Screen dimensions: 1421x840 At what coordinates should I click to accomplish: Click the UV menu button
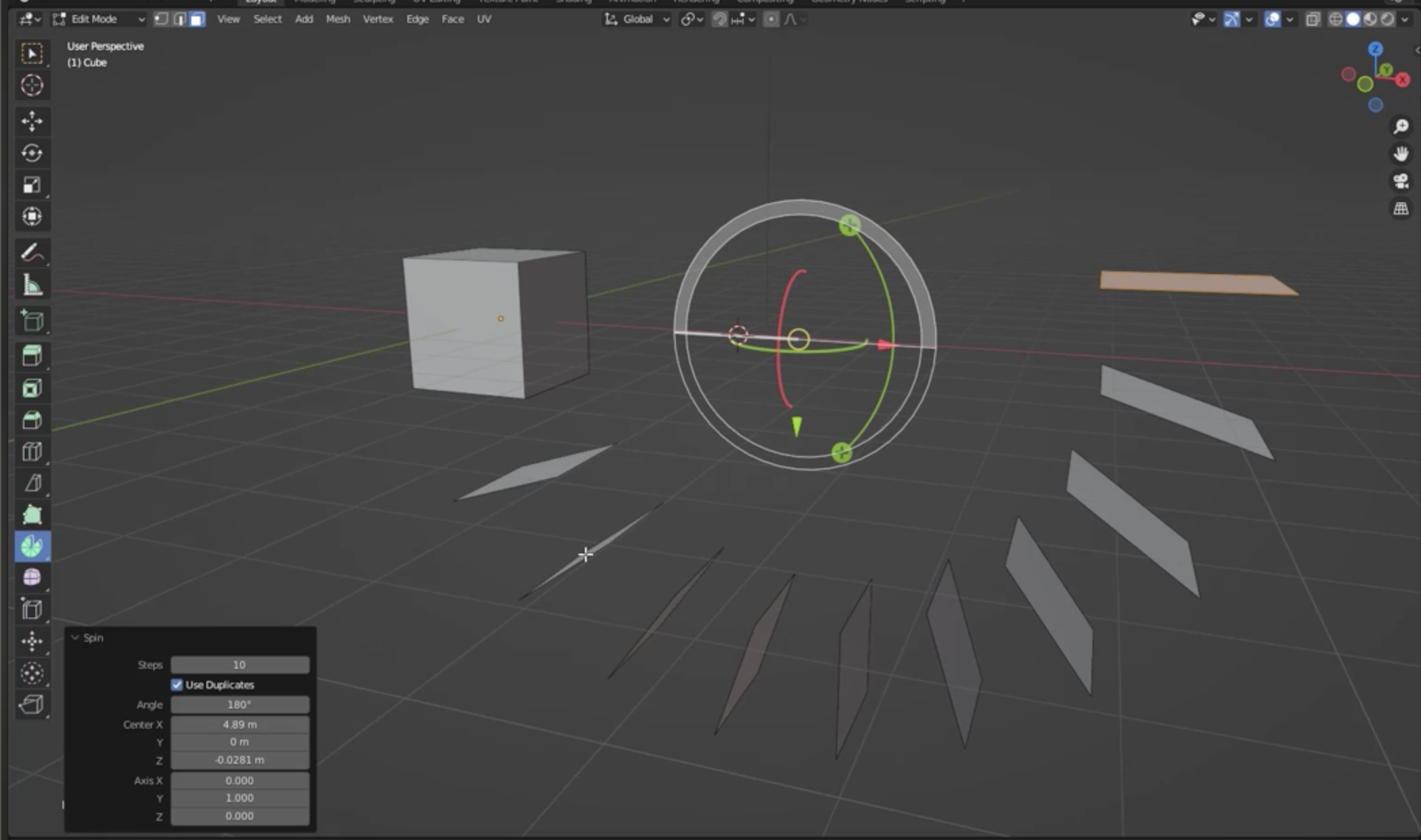coord(483,19)
